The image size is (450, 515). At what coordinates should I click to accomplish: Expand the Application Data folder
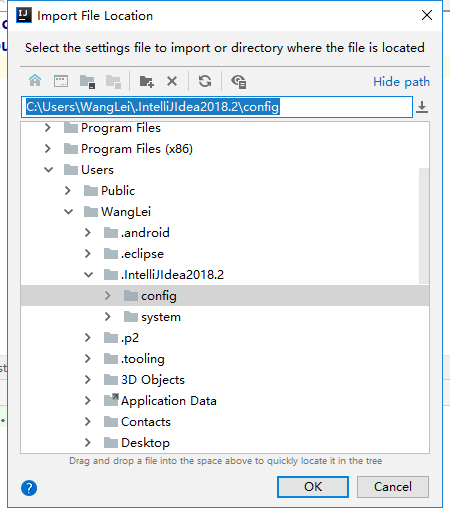point(88,401)
